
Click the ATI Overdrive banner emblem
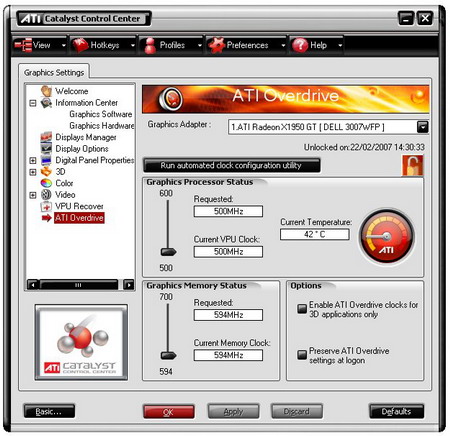pyautogui.click(x=171, y=99)
